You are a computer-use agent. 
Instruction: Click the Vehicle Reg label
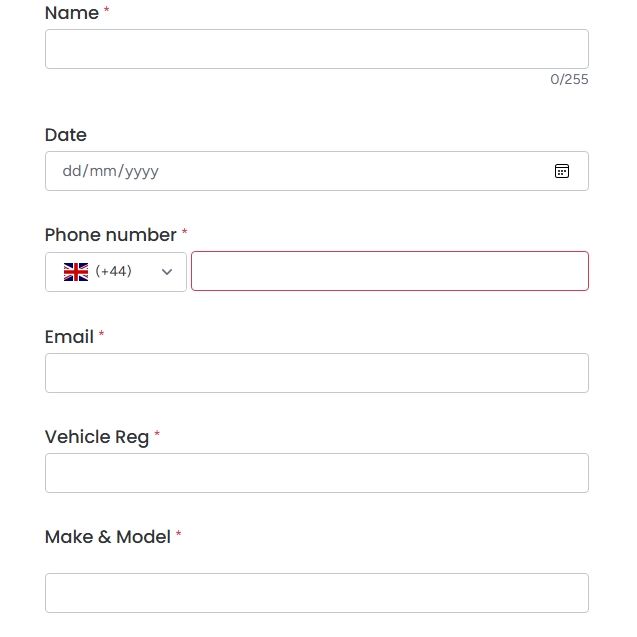pos(97,437)
